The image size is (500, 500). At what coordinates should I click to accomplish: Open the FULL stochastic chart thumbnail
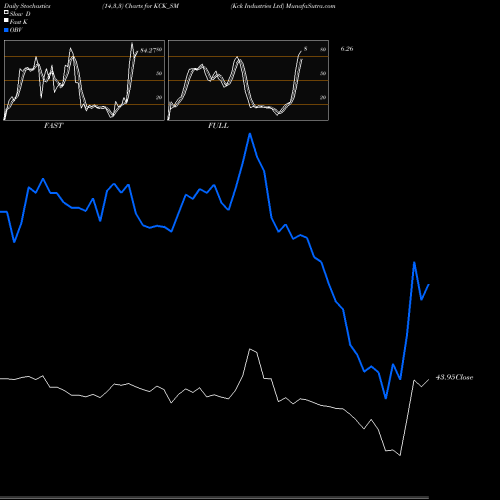tap(248, 80)
